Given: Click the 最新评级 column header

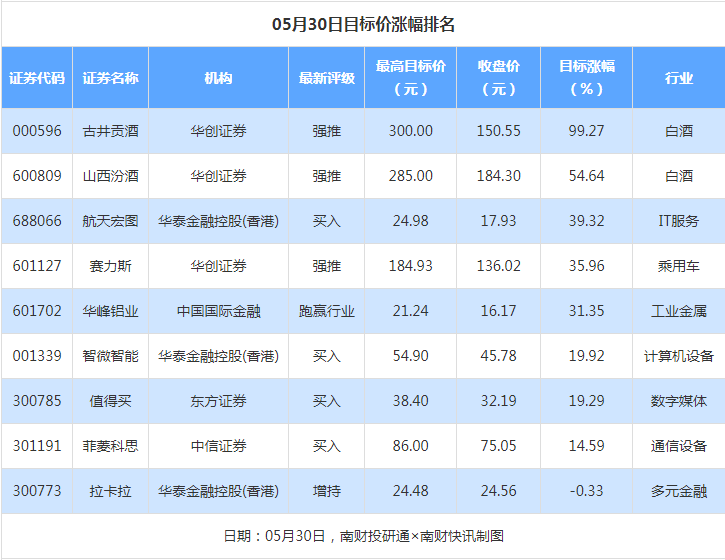Looking at the screenshot, I should tap(326, 78).
